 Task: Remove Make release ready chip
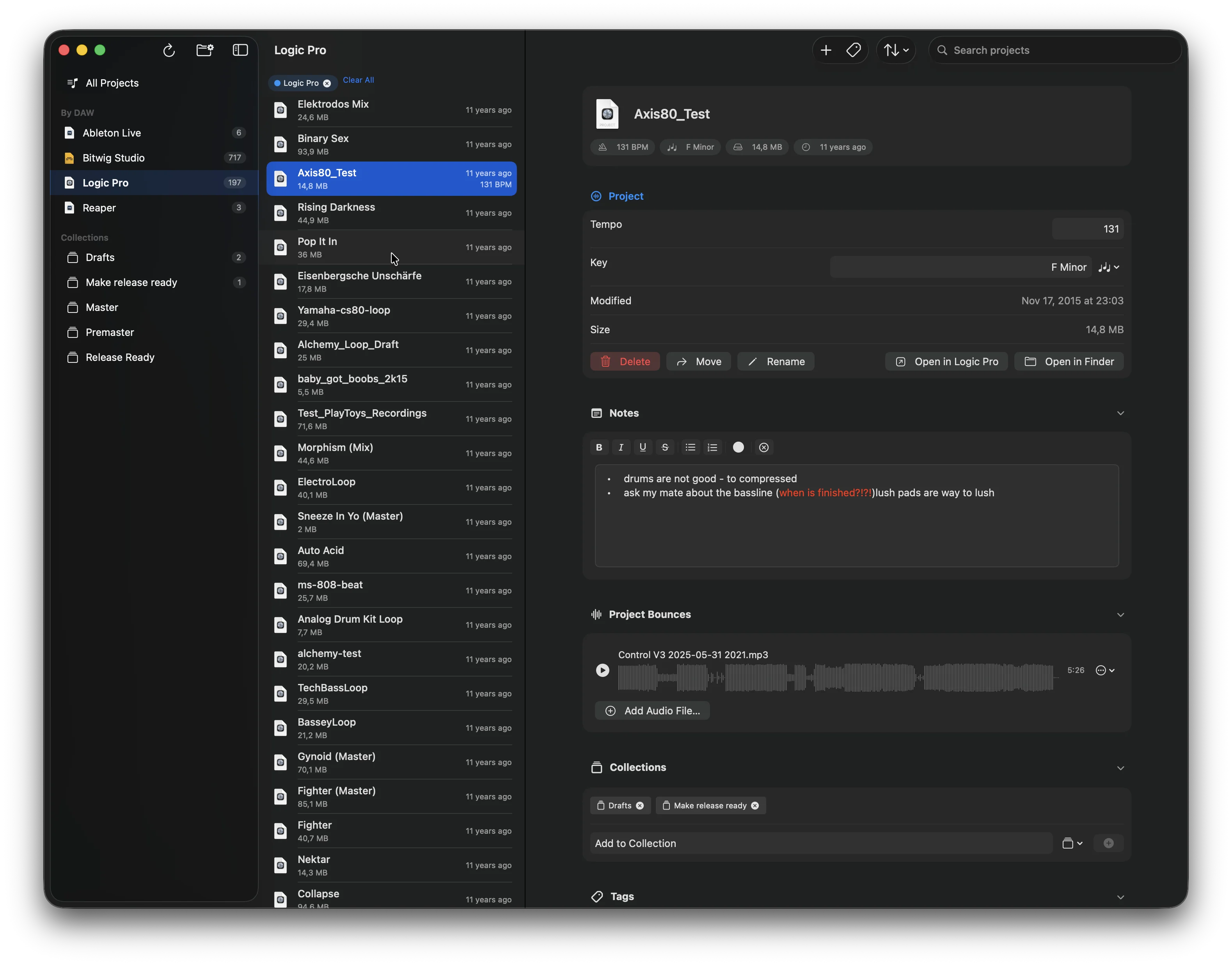click(755, 805)
